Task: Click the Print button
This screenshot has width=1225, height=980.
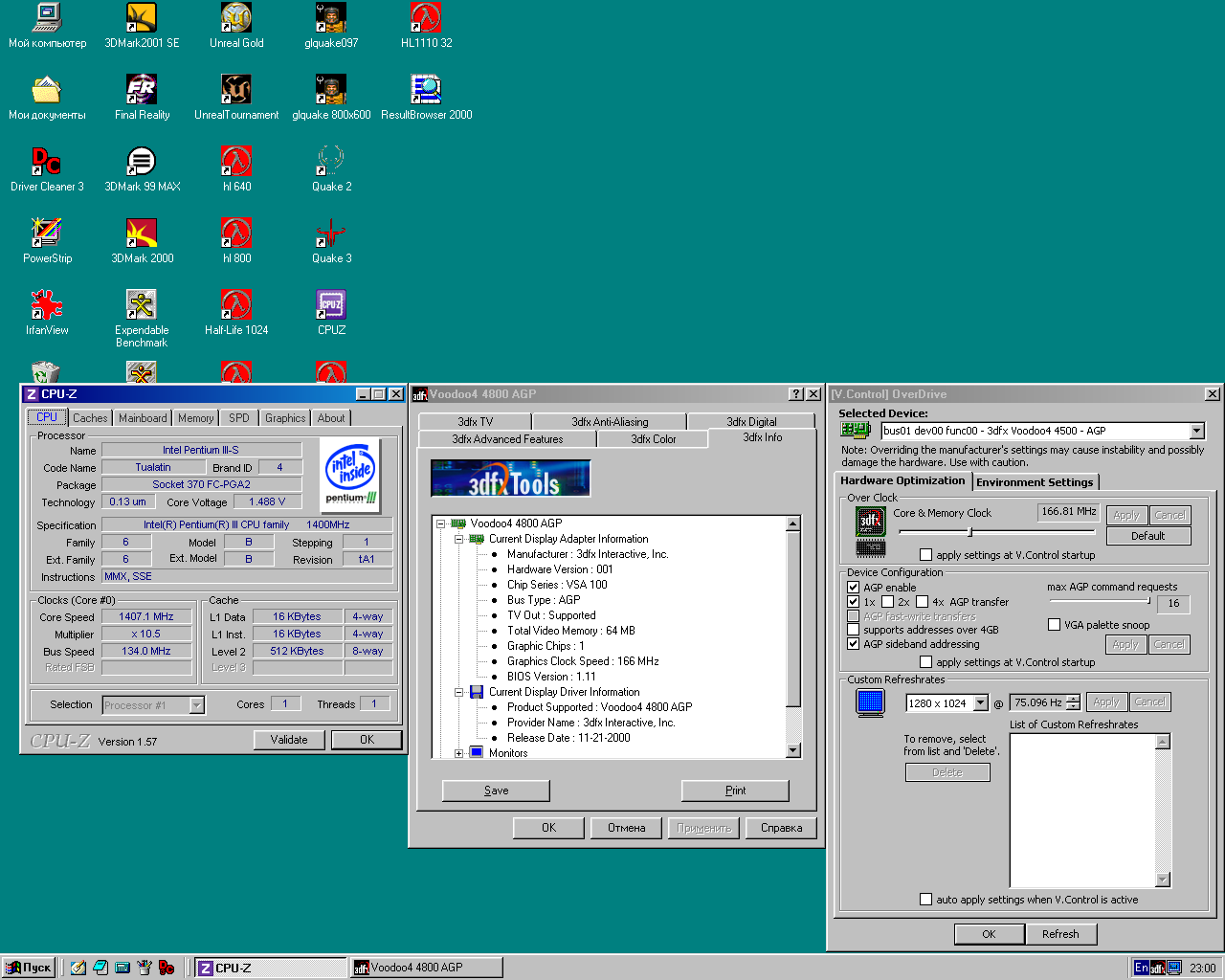Action: [735, 791]
